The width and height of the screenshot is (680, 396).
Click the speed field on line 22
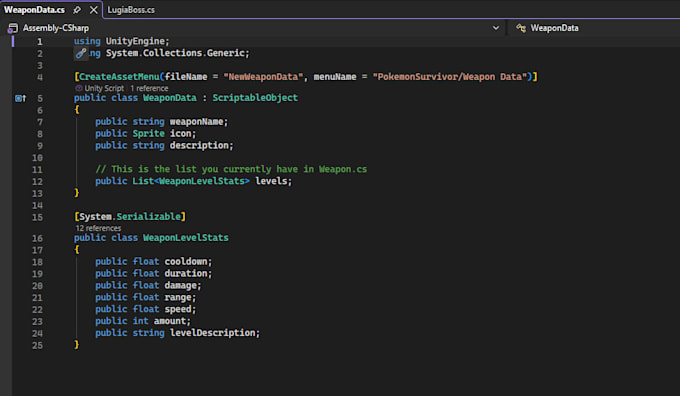178,309
